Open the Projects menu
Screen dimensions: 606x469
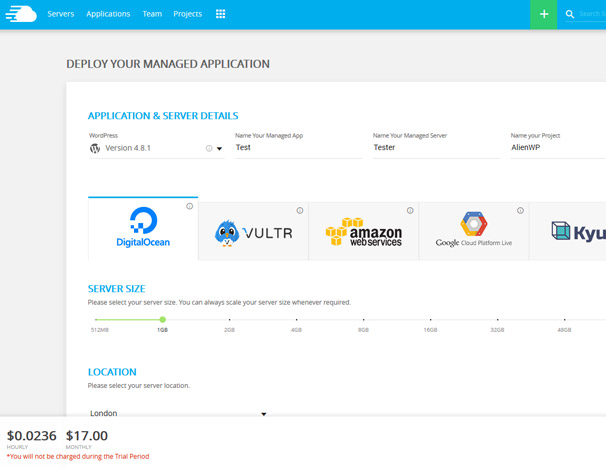[187, 14]
